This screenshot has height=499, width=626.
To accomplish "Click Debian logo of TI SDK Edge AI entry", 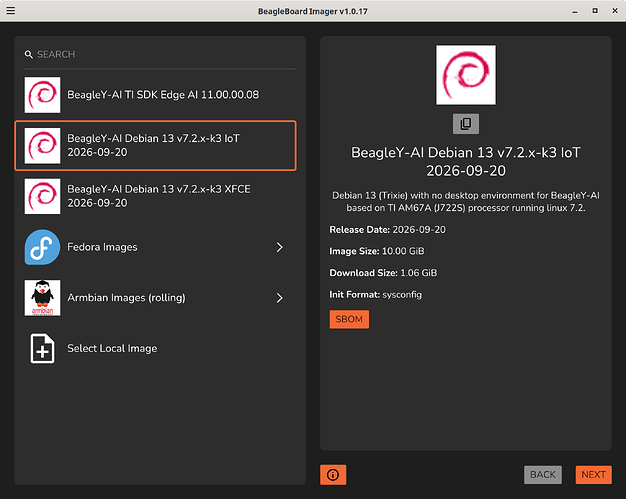I will [42, 95].
